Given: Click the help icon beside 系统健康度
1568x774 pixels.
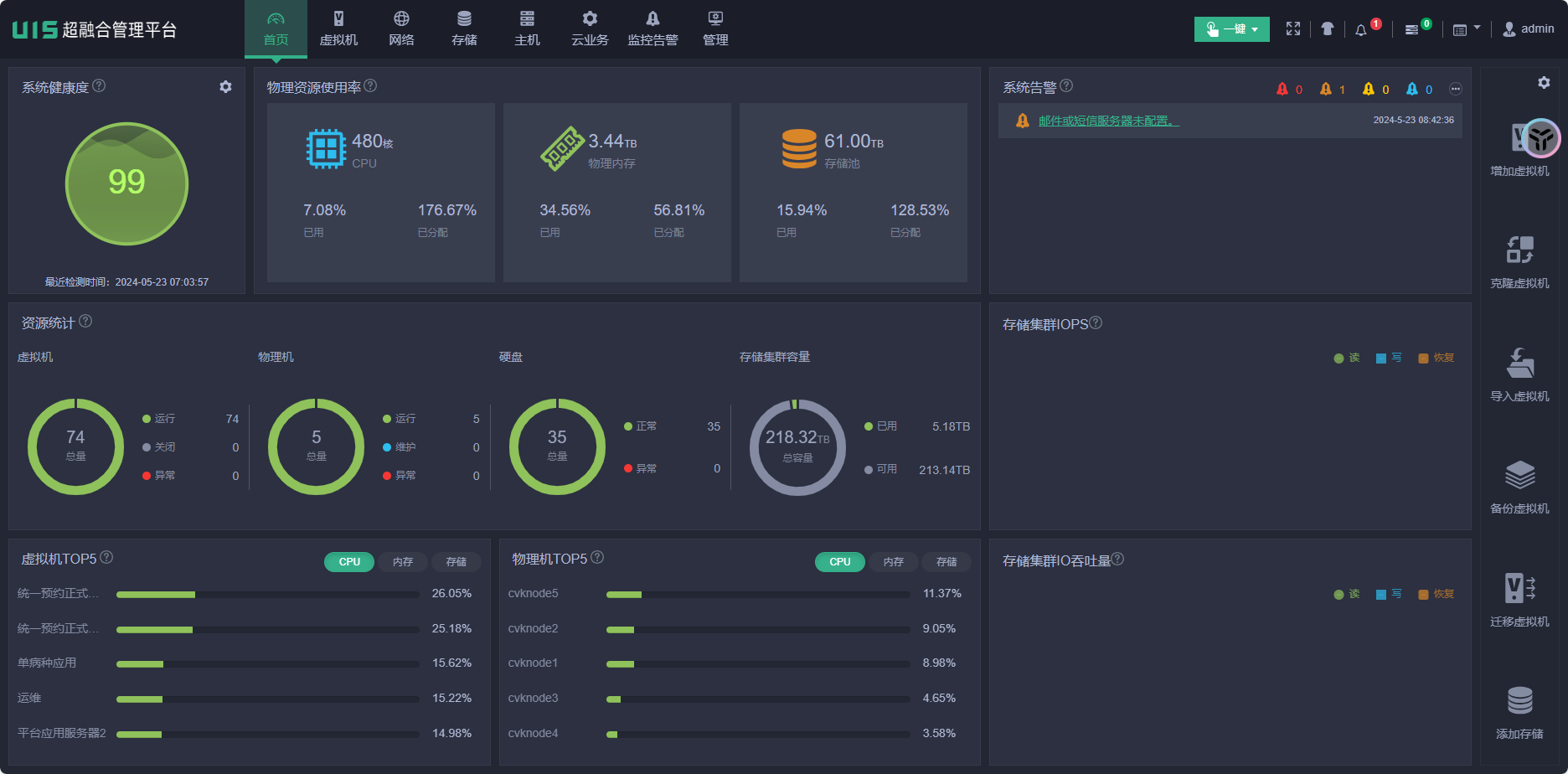Looking at the screenshot, I should pos(99,85).
